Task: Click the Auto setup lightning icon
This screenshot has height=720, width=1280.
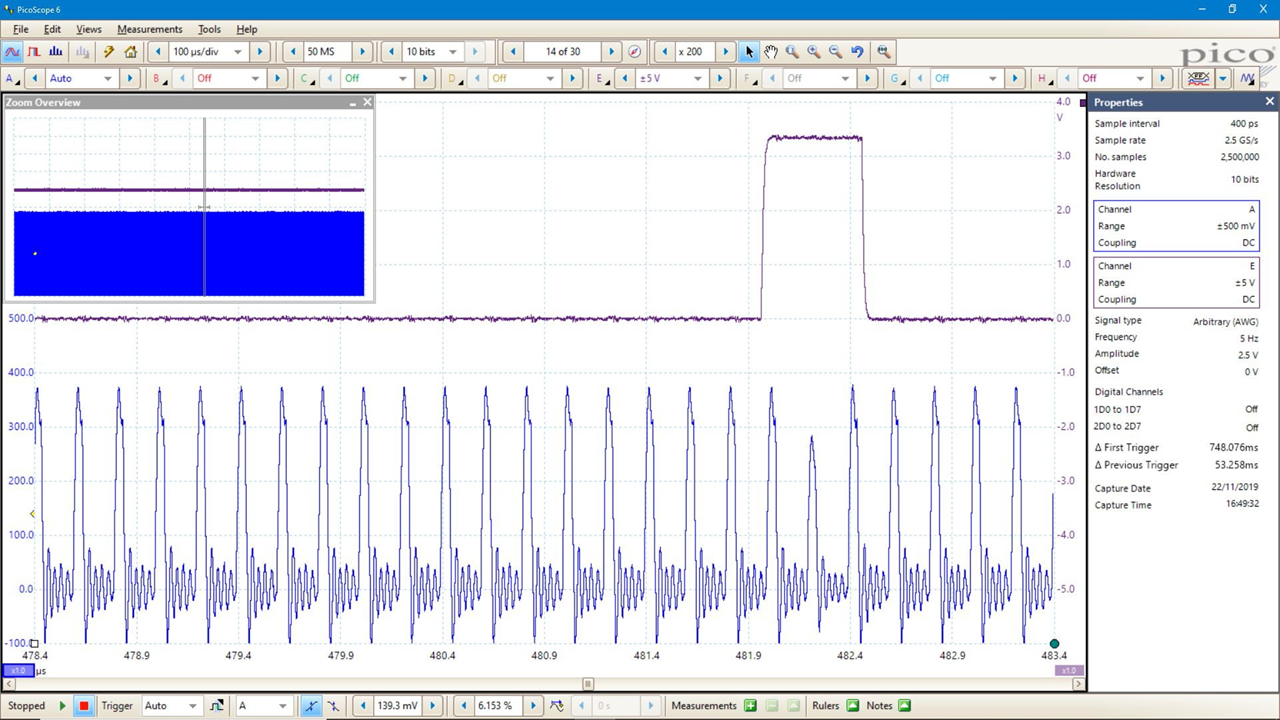Action: click(x=109, y=52)
